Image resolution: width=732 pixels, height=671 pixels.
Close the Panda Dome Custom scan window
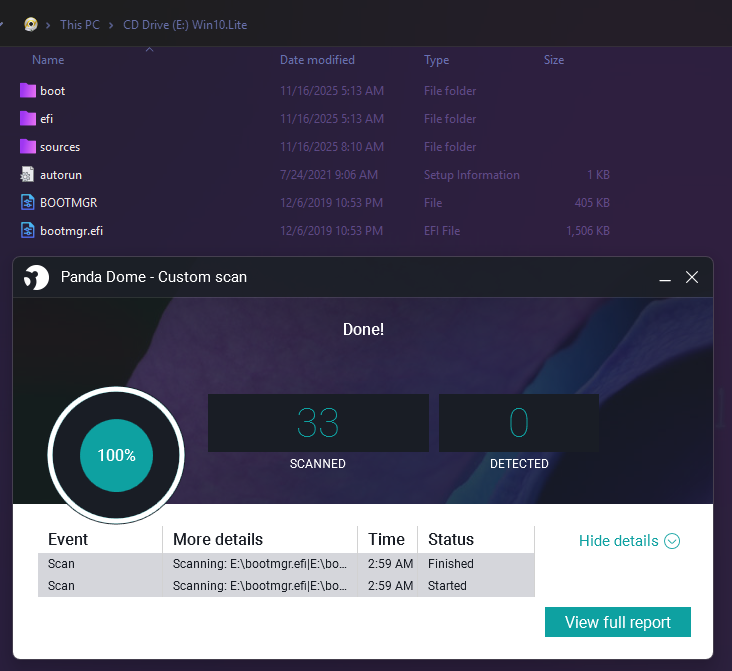(692, 277)
